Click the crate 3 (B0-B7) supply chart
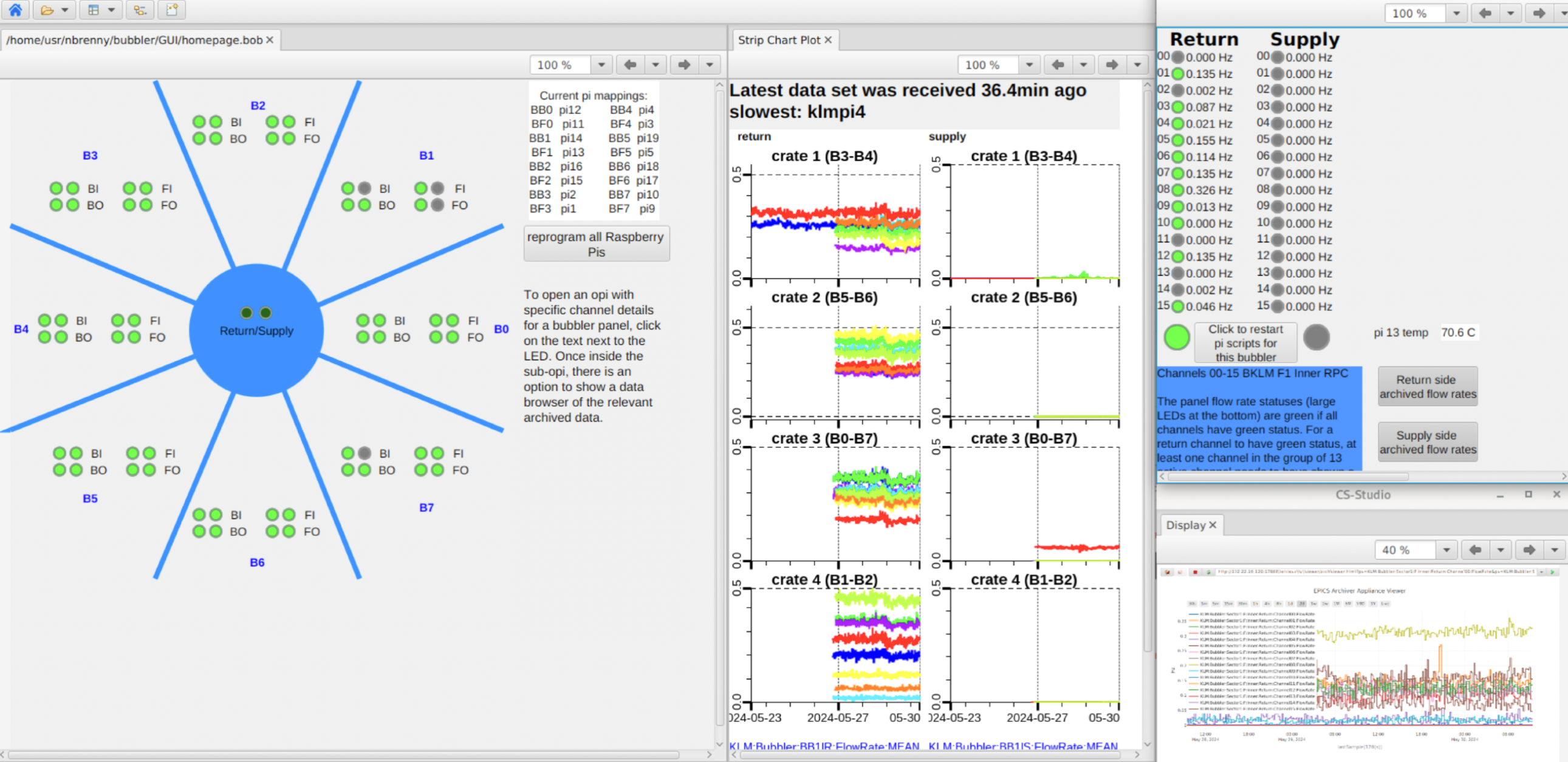Image resolution: width=1568 pixels, height=762 pixels. 1035,503
